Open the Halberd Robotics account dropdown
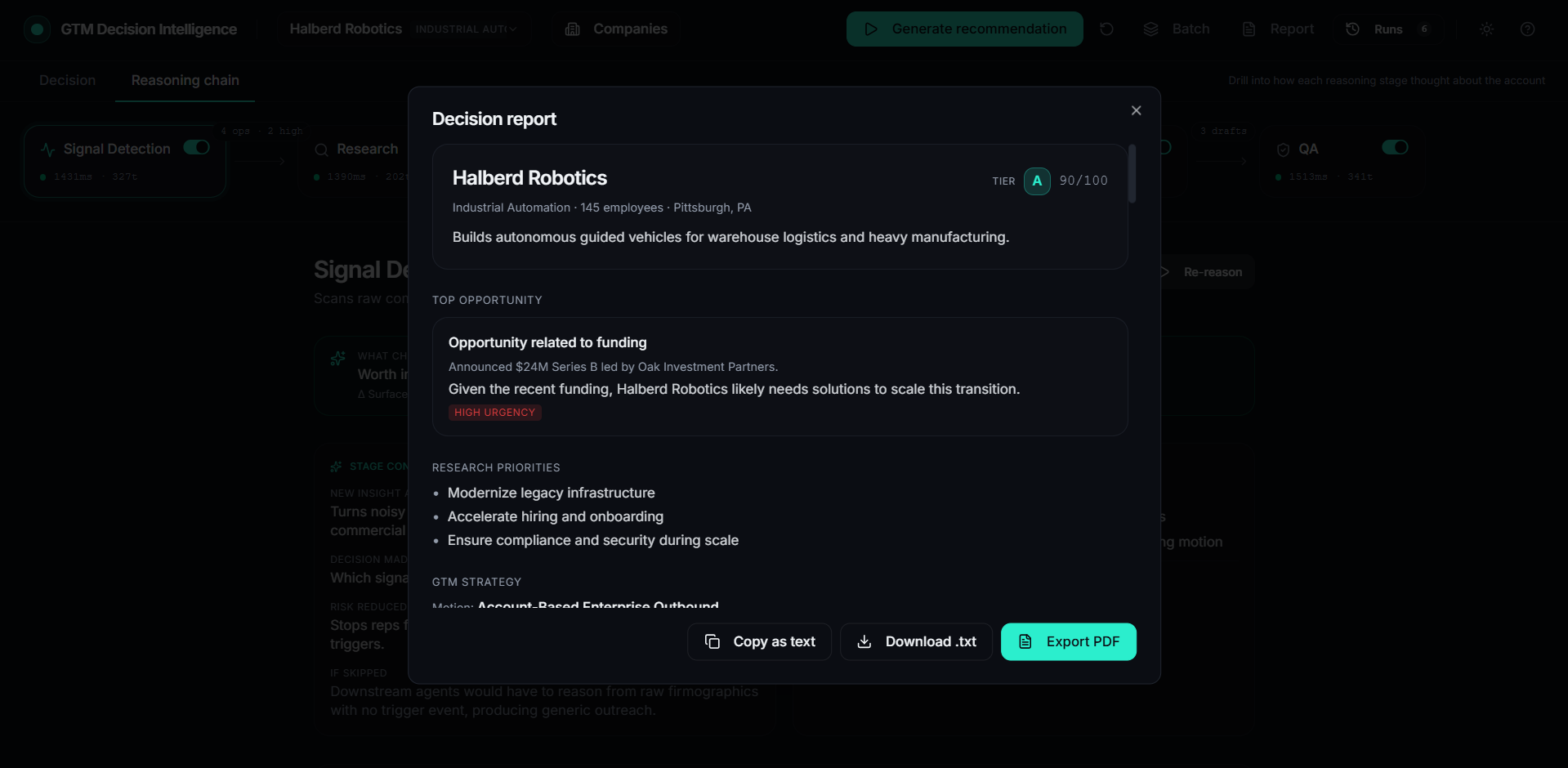 tap(403, 29)
